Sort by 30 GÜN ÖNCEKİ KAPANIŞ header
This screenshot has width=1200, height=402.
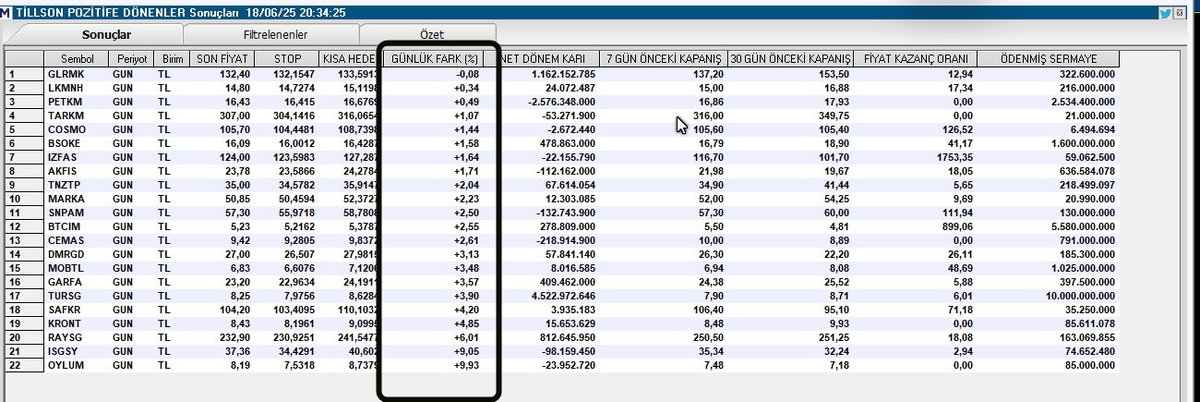point(791,59)
